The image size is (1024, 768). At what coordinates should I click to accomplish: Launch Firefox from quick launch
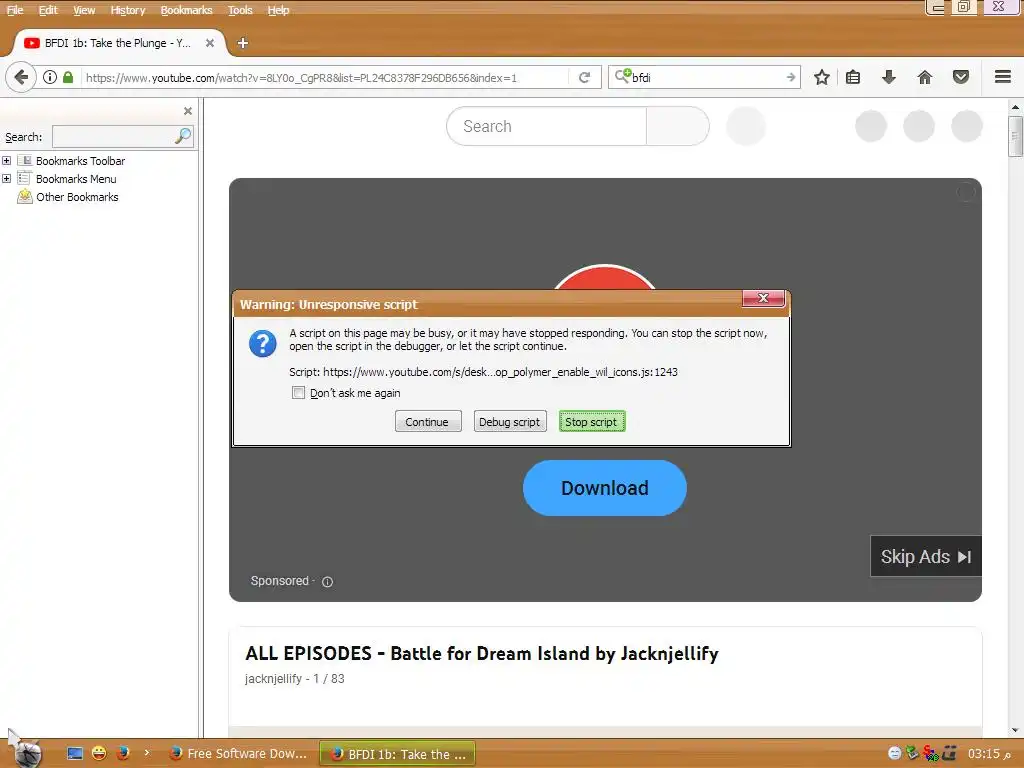pyautogui.click(x=123, y=753)
